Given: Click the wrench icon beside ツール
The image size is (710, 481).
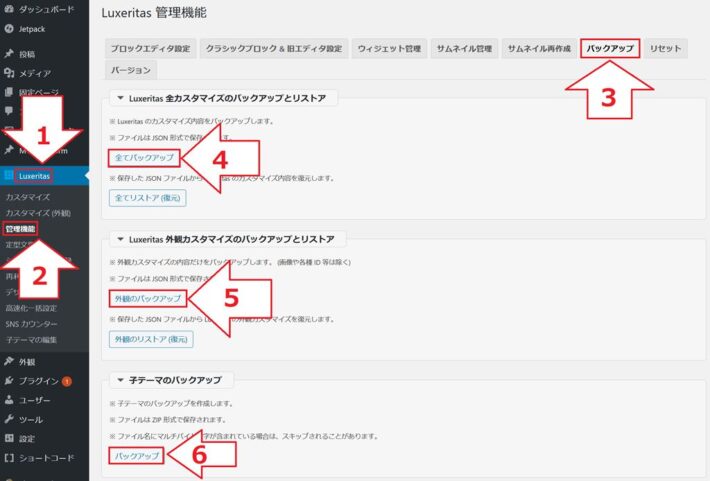Looking at the screenshot, I should 9,419.
